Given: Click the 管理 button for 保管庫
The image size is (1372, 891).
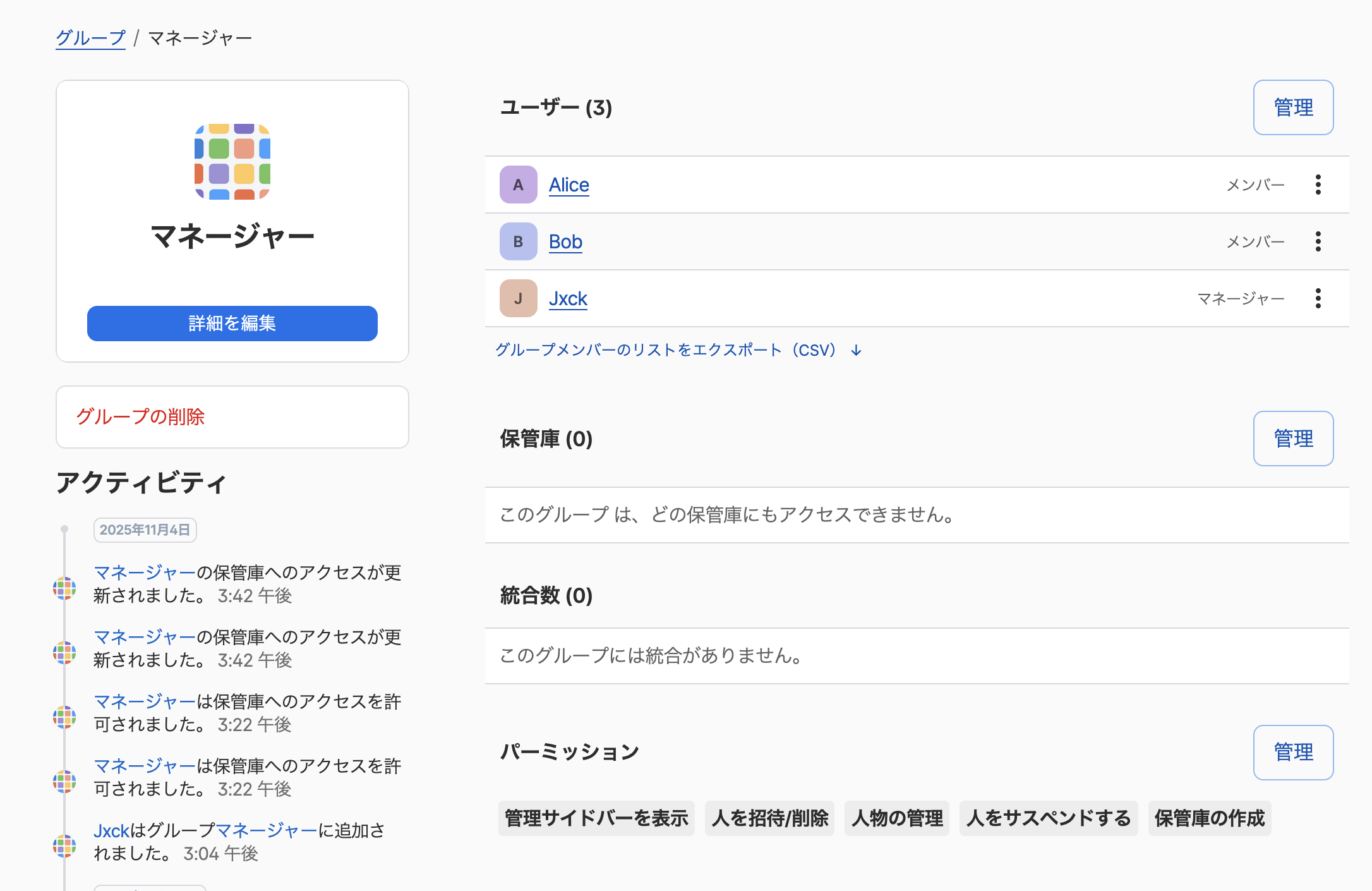Looking at the screenshot, I should click(x=1292, y=439).
